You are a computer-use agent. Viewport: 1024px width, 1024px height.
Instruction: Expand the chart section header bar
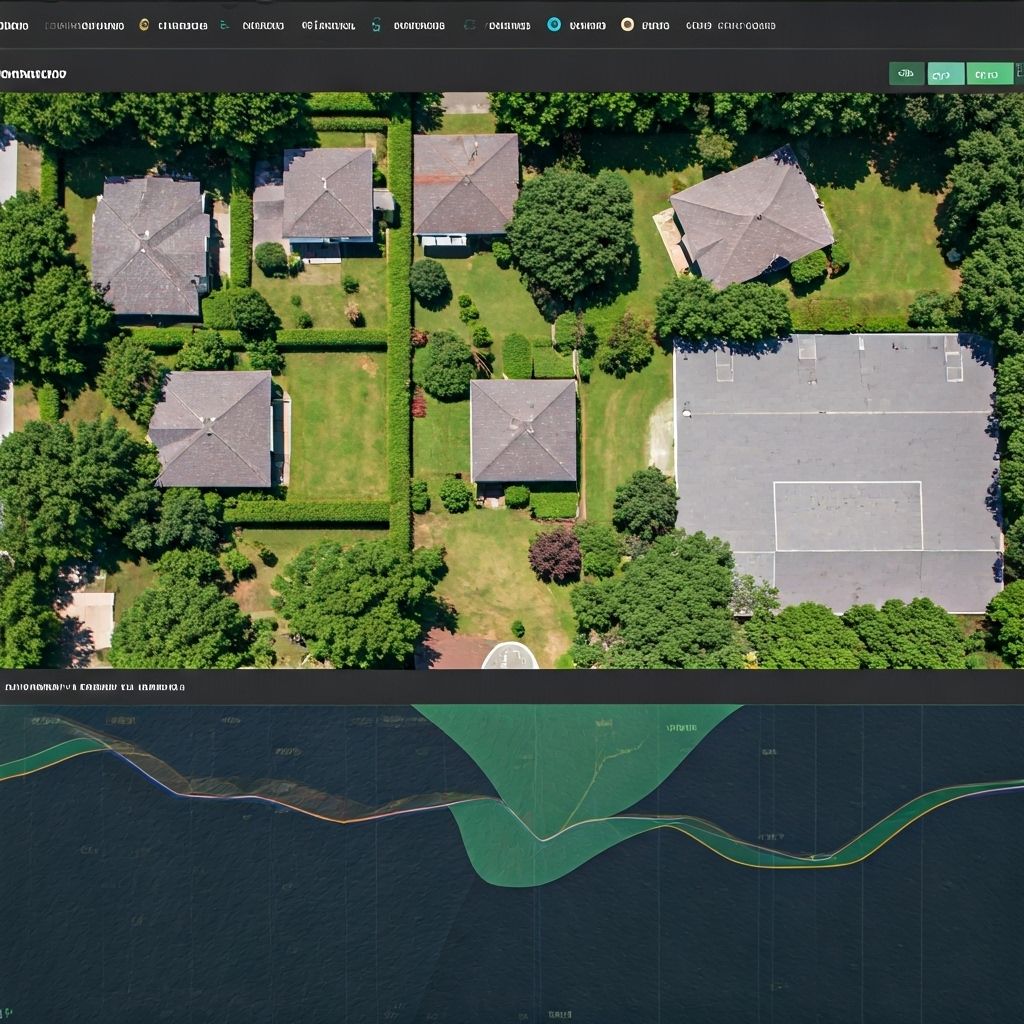(x=512, y=687)
